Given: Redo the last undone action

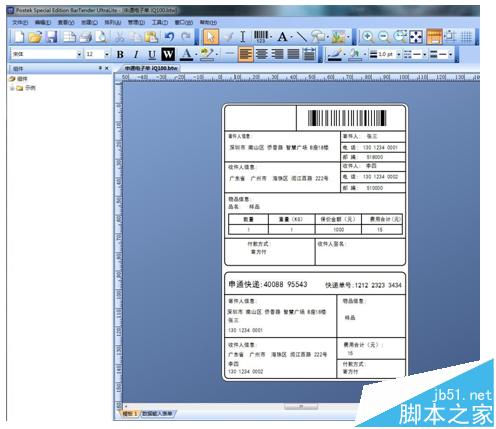Looking at the screenshot, I should pos(186,37).
